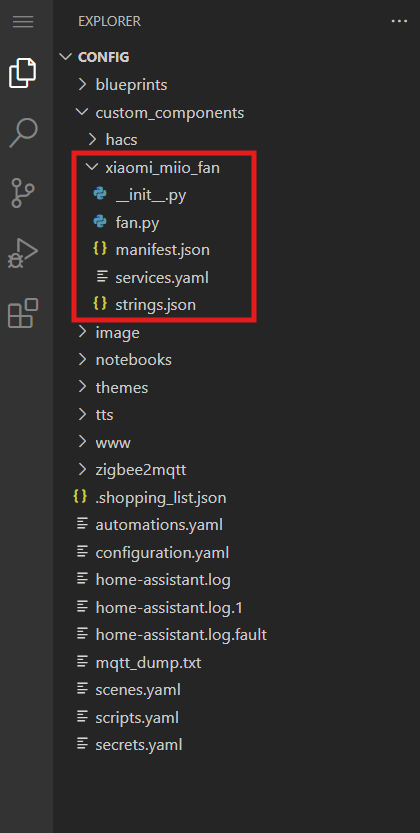Expand the tts folder chevron
The image size is (420, 833).
tap(82, 414)
